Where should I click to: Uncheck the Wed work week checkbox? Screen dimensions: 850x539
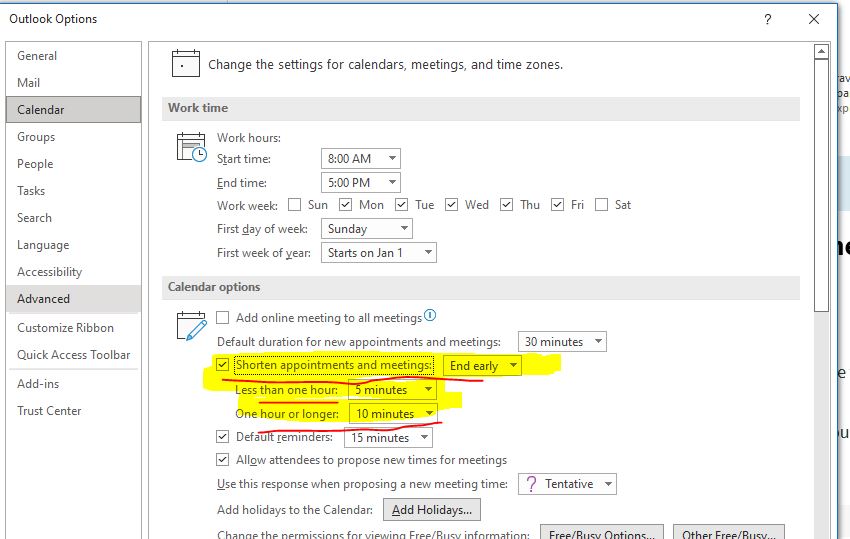[451, 204]
